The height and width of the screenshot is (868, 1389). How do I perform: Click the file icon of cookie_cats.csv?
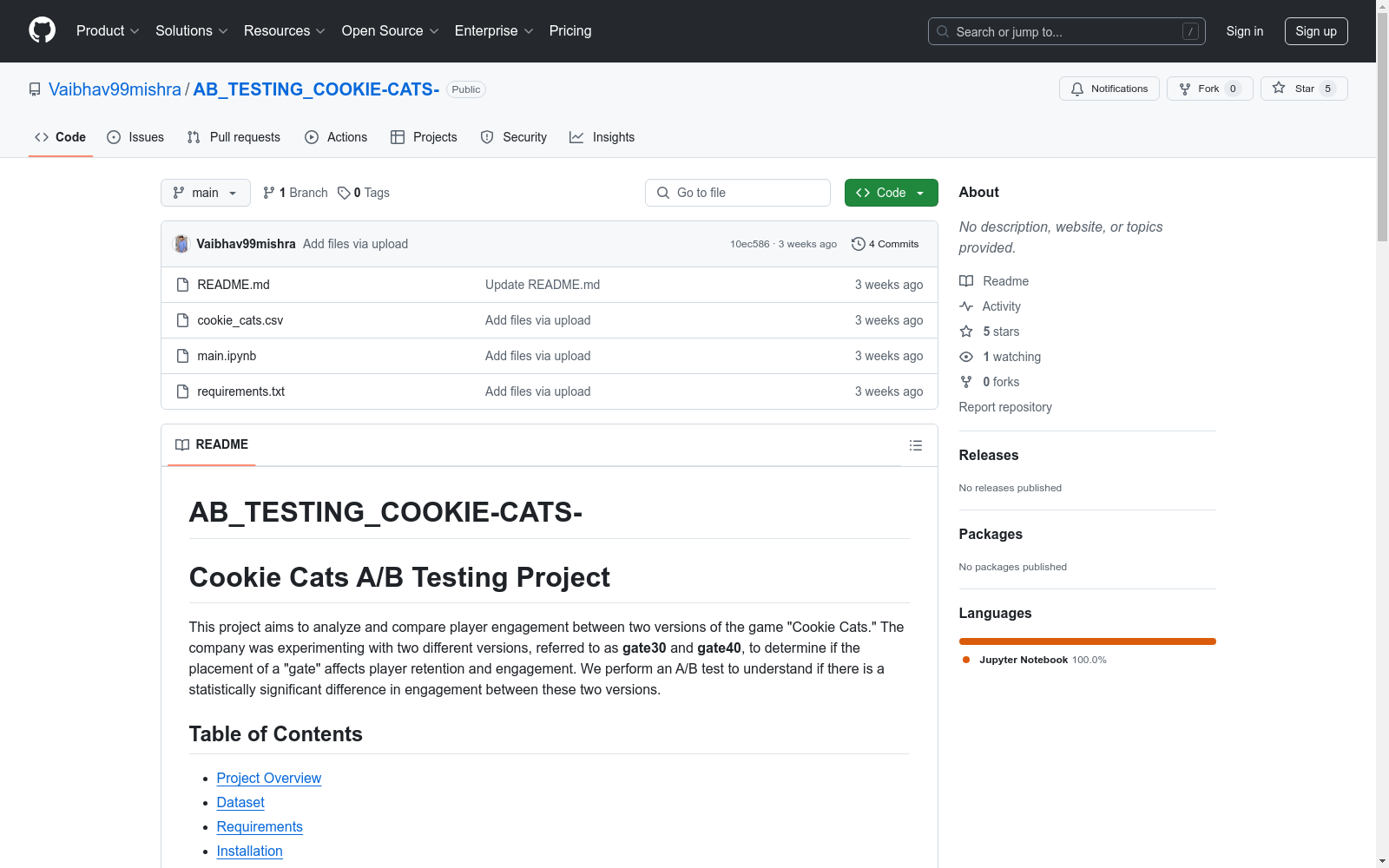(x=182, y=320)
